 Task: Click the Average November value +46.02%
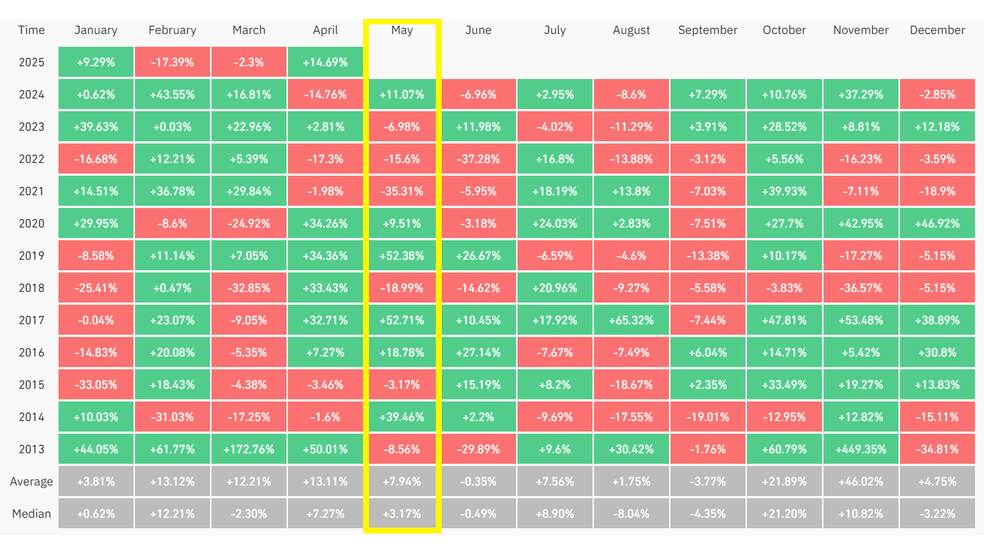click(x=861, y=481)
